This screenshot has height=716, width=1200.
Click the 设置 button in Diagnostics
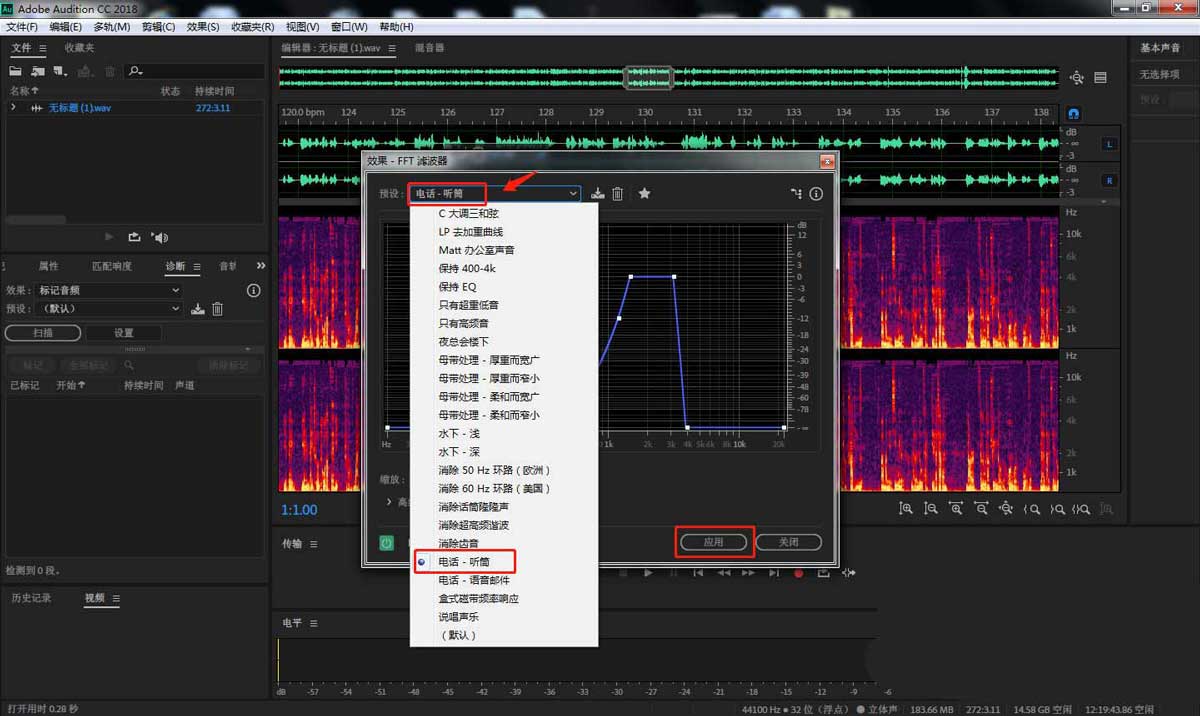click(123, 333)
